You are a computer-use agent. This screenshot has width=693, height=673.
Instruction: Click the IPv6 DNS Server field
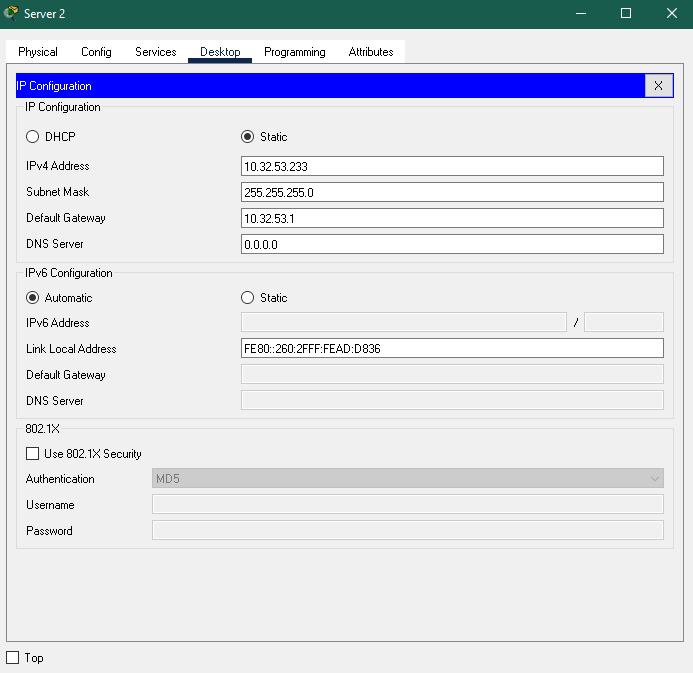tap(452, 400)
